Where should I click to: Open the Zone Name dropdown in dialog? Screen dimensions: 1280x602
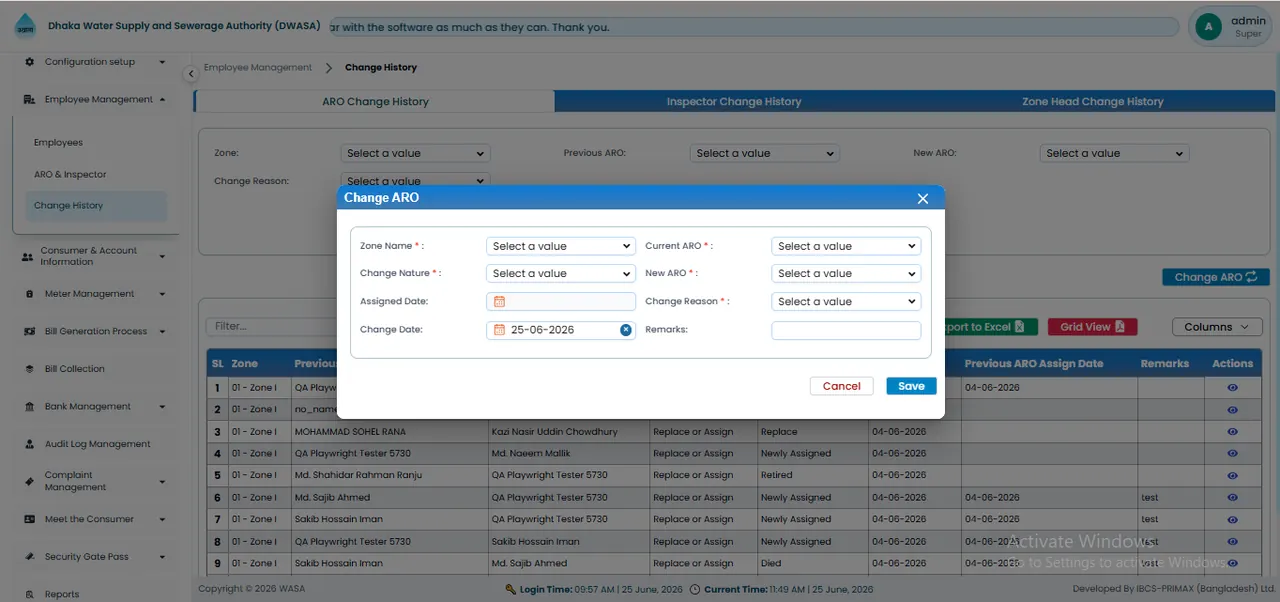click(561, 246)
